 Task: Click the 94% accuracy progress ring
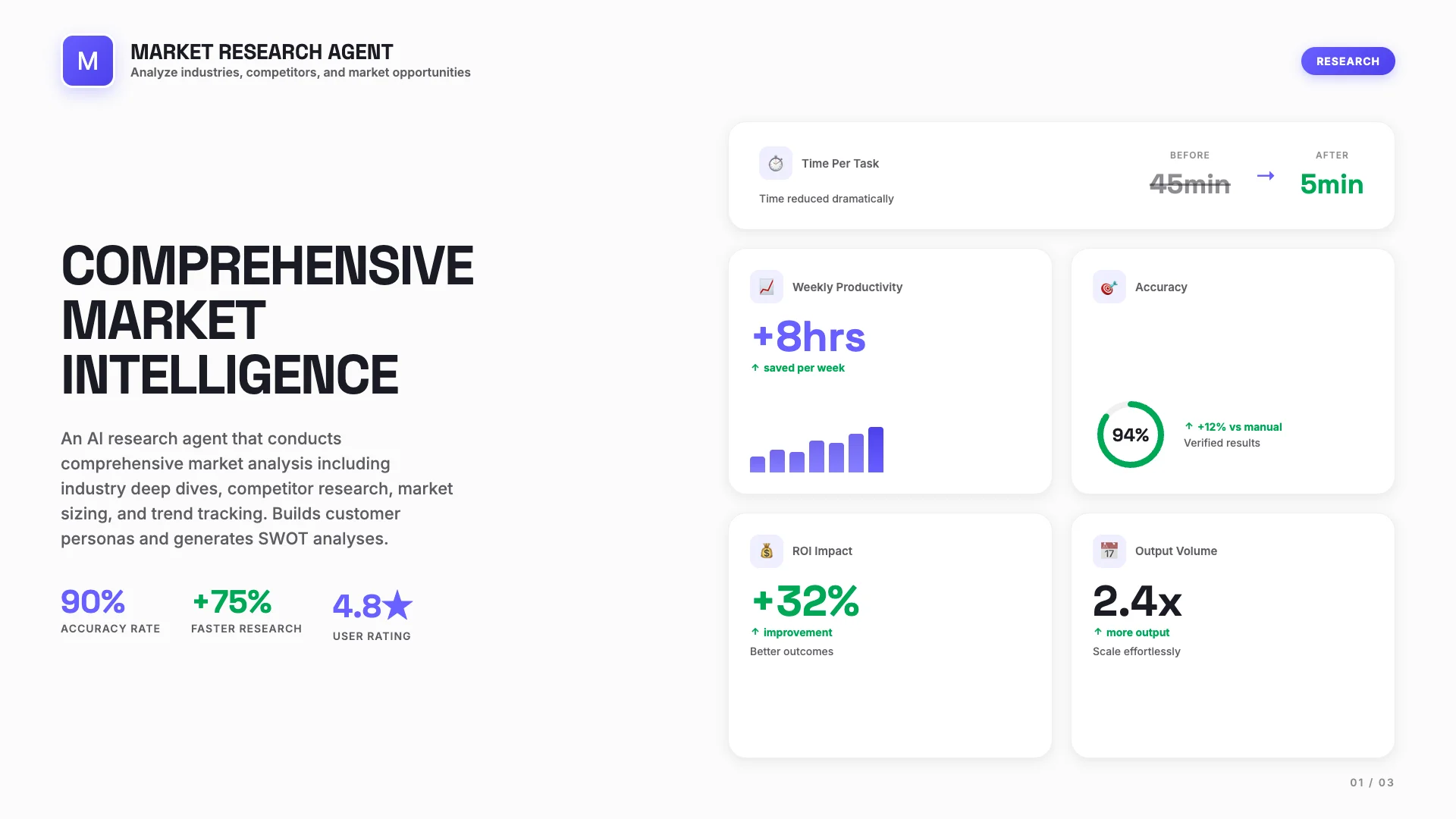coord(1130,435)
